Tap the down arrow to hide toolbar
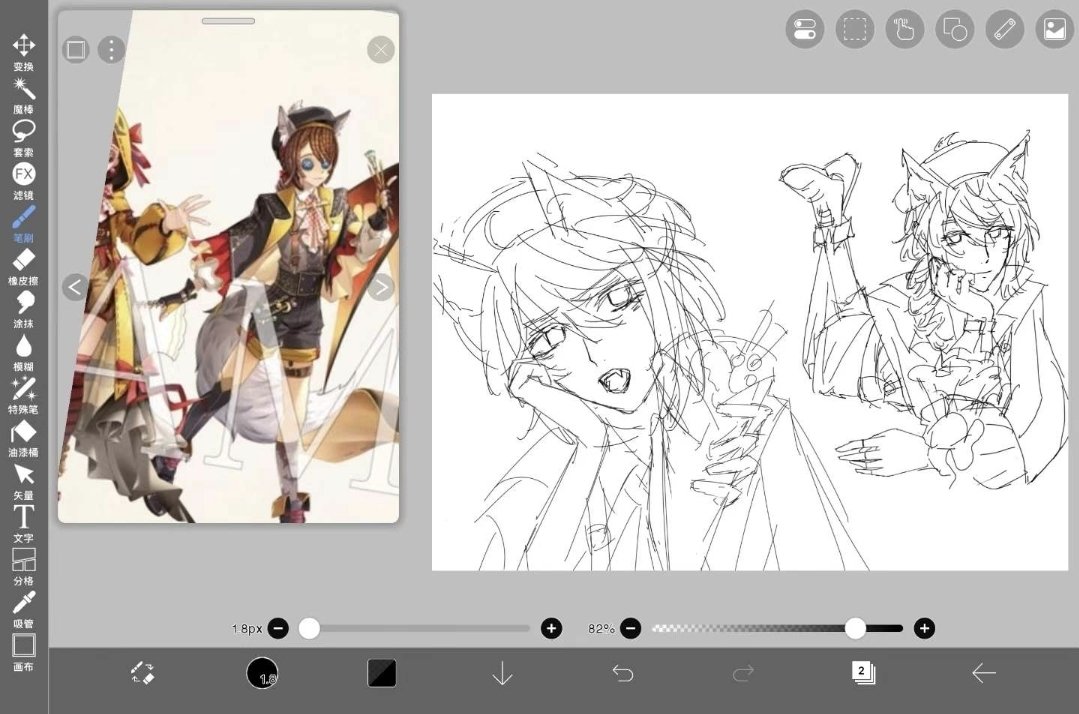The height and width of the screenshot is (714, 1079). (x=502, y=673)
